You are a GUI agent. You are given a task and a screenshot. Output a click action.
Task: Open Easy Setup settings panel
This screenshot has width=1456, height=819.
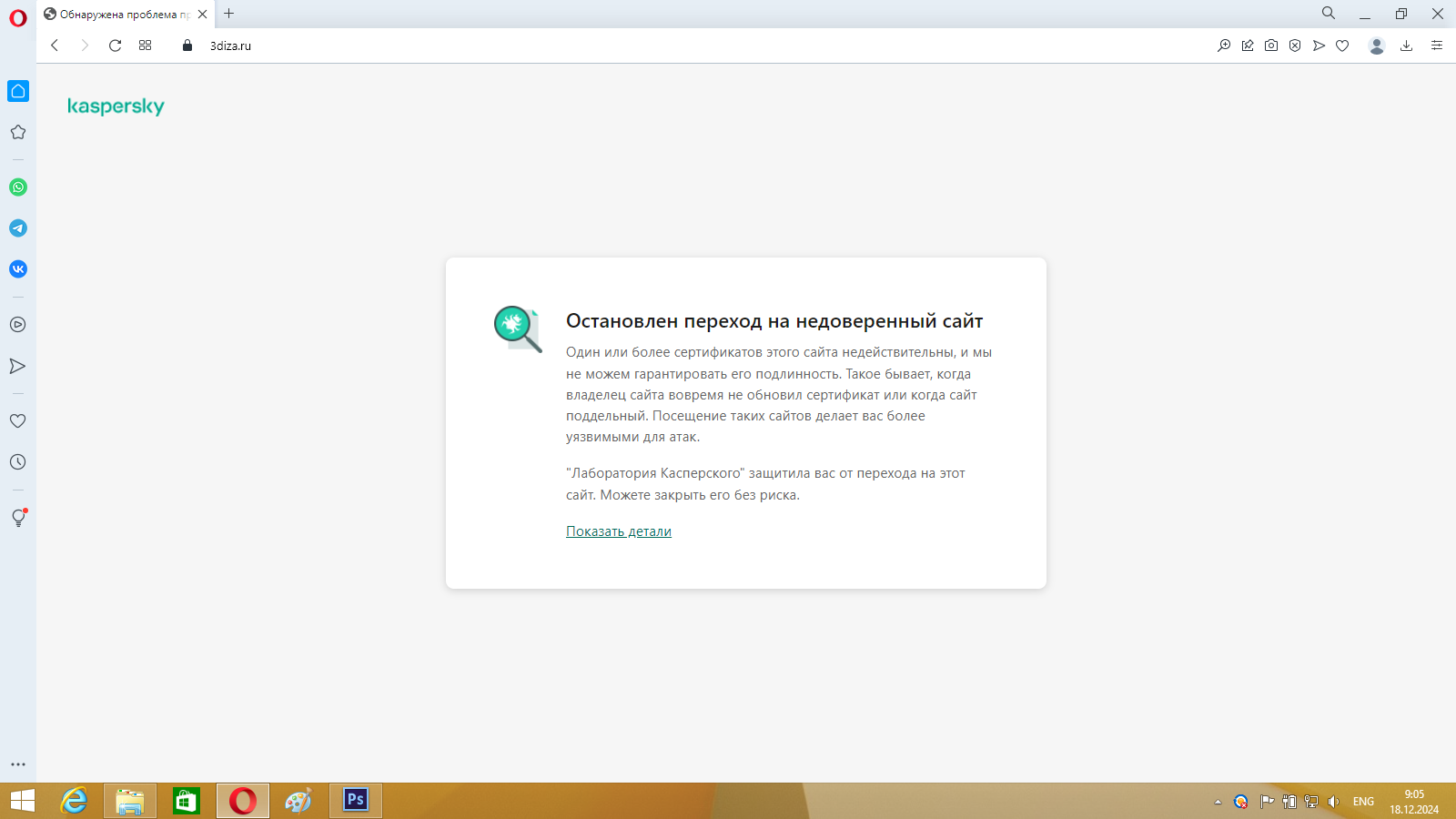(1437, 45)
